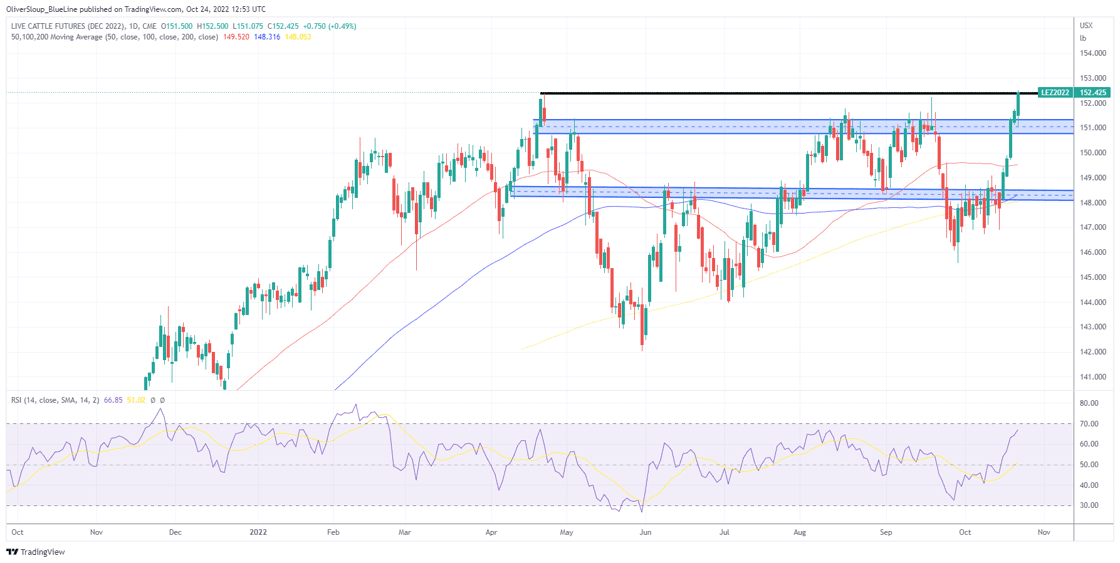
Task: Click the Feb label on time axis
Action: (333, 533)
